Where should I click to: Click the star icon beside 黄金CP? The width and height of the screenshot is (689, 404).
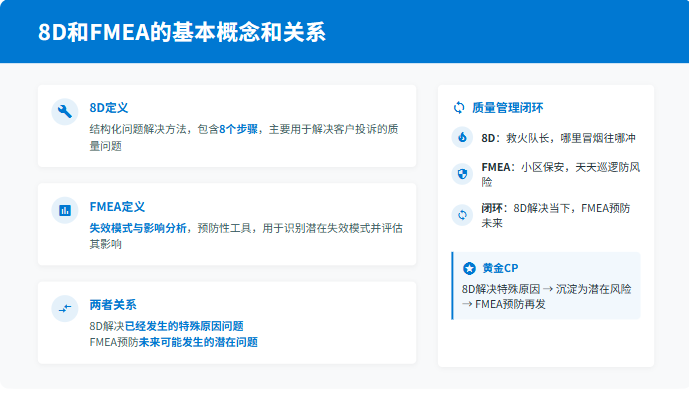pos(469,268)
